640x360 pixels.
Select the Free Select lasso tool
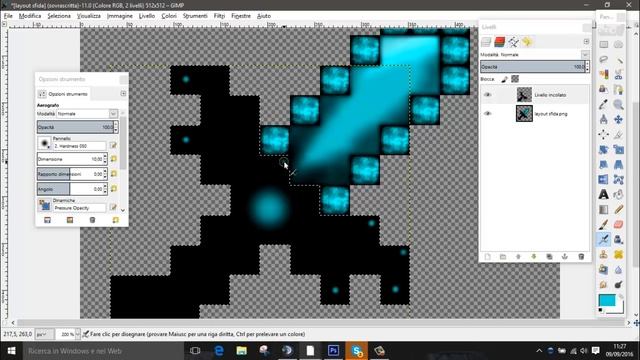[x=604, y=60]
